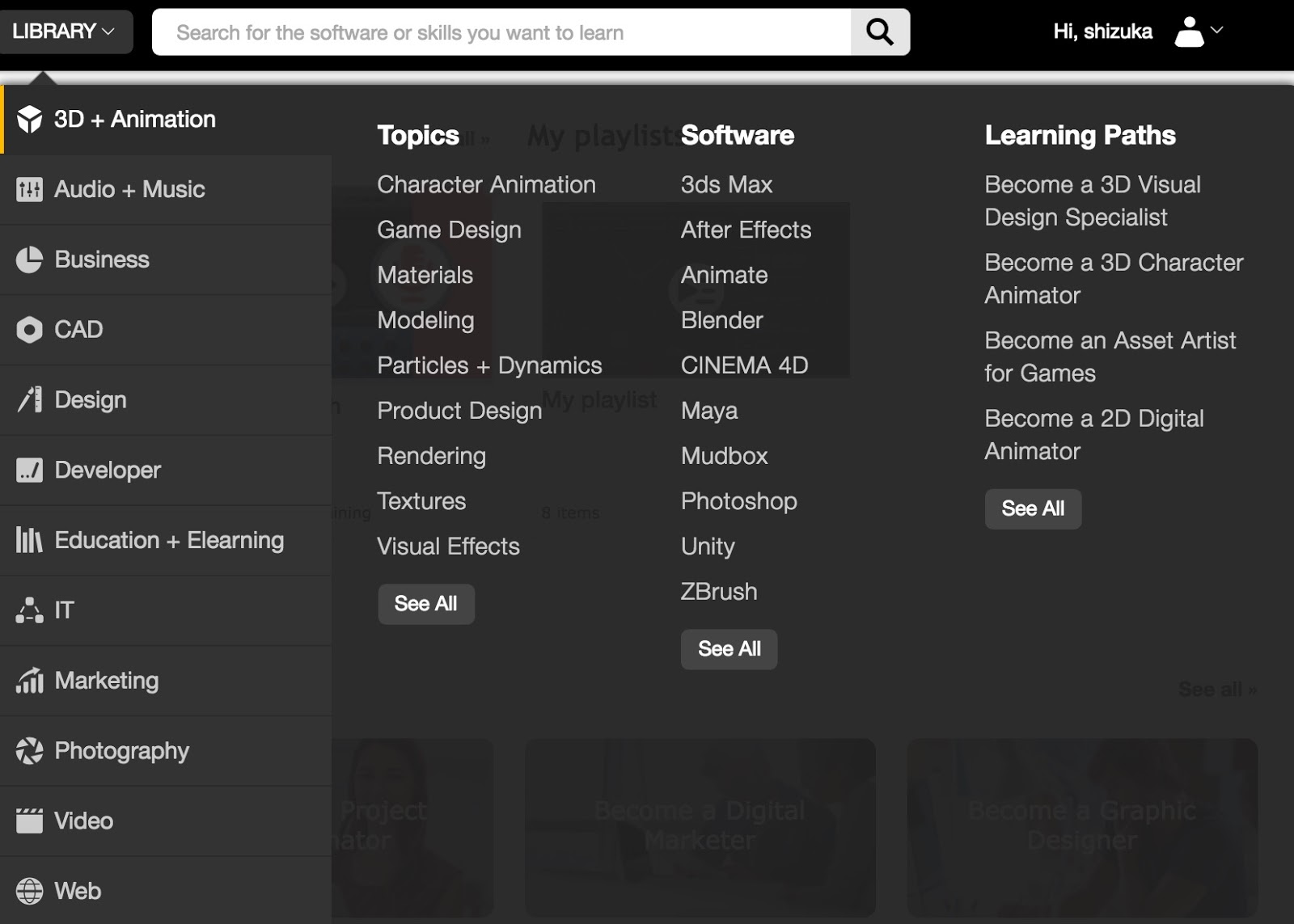1294x924 pixels.
Task: Open the user profile avatar menu
Action: 1189,32
